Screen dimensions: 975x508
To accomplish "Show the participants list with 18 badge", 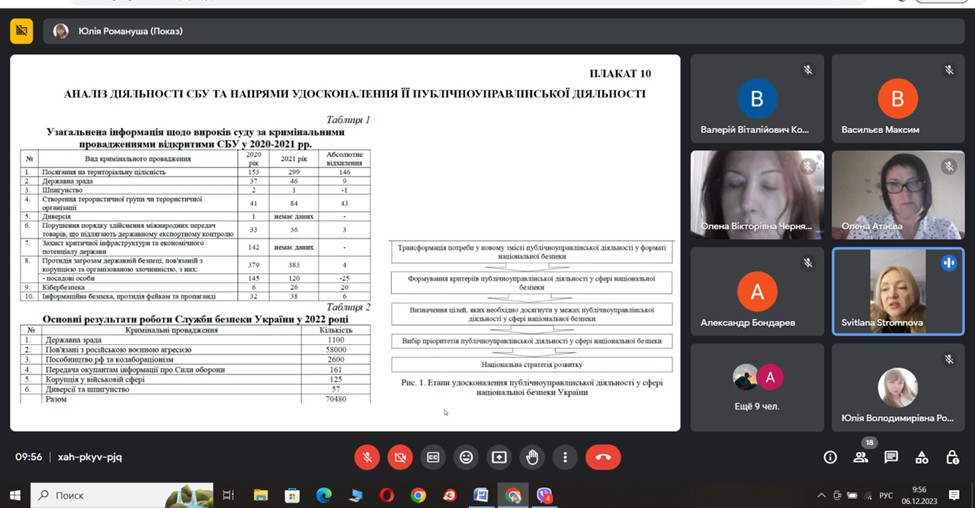I will pyautogui.click(x=861, y=456).
